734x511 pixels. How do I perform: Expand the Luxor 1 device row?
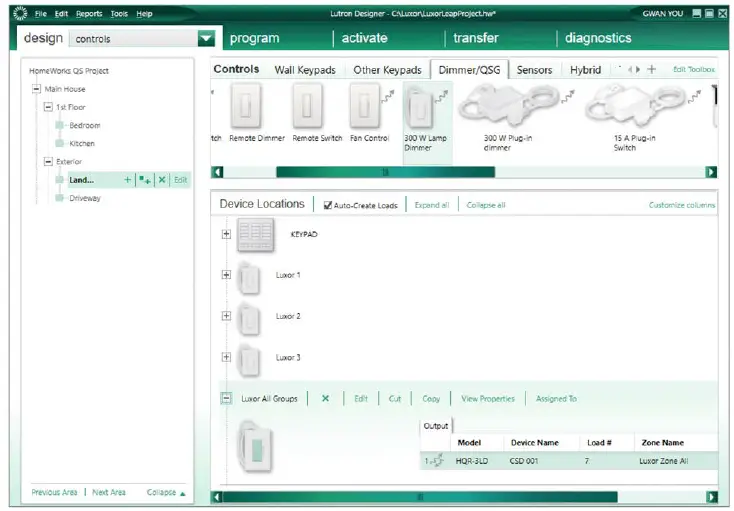[x=226, y=275]
